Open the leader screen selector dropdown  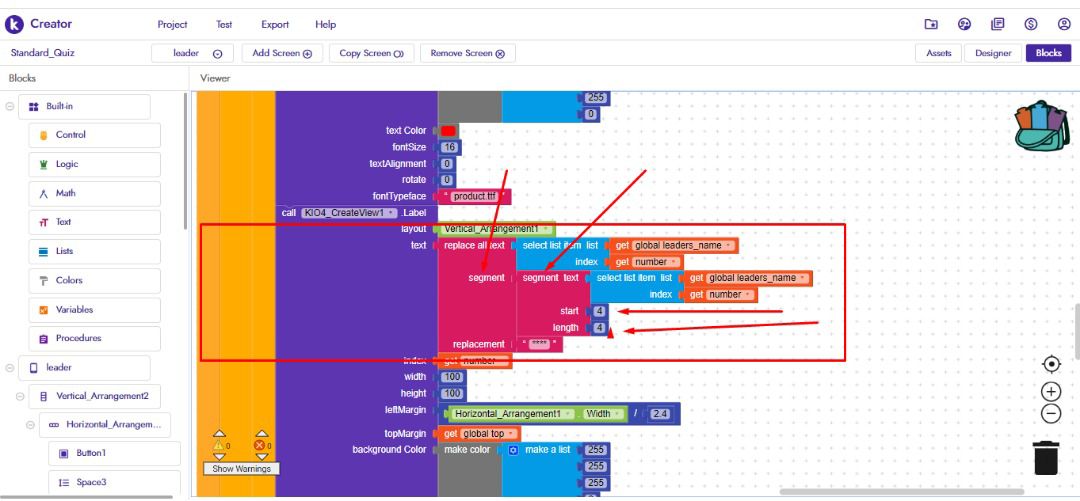point(192,53)
